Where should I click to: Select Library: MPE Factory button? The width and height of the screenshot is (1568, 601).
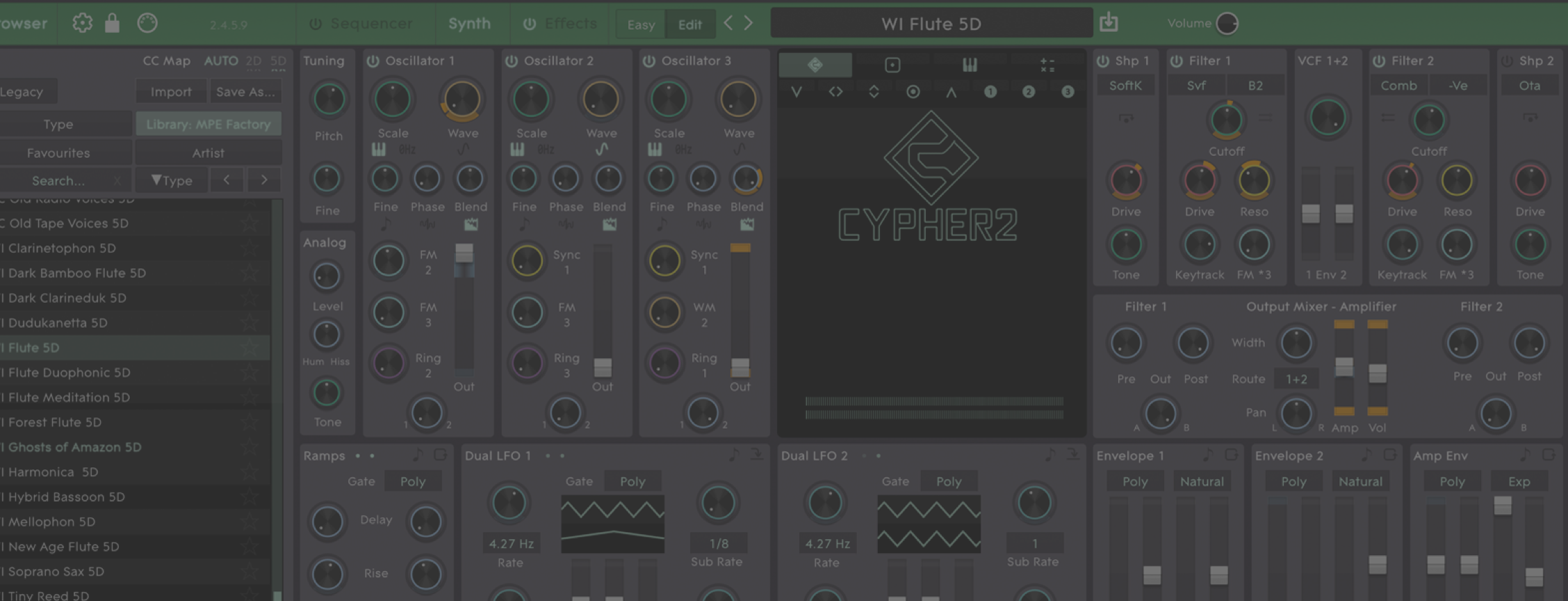(x=209, y=124)
